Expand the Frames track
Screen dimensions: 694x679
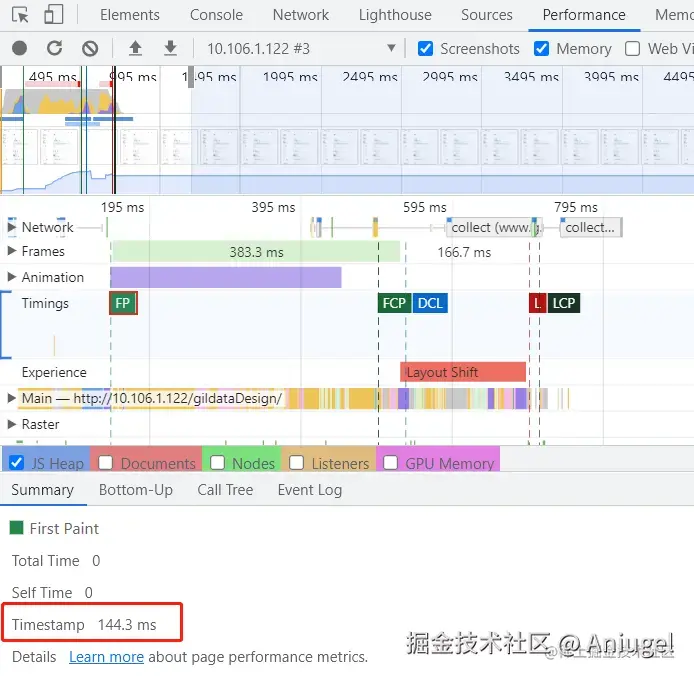pos(12,251)
